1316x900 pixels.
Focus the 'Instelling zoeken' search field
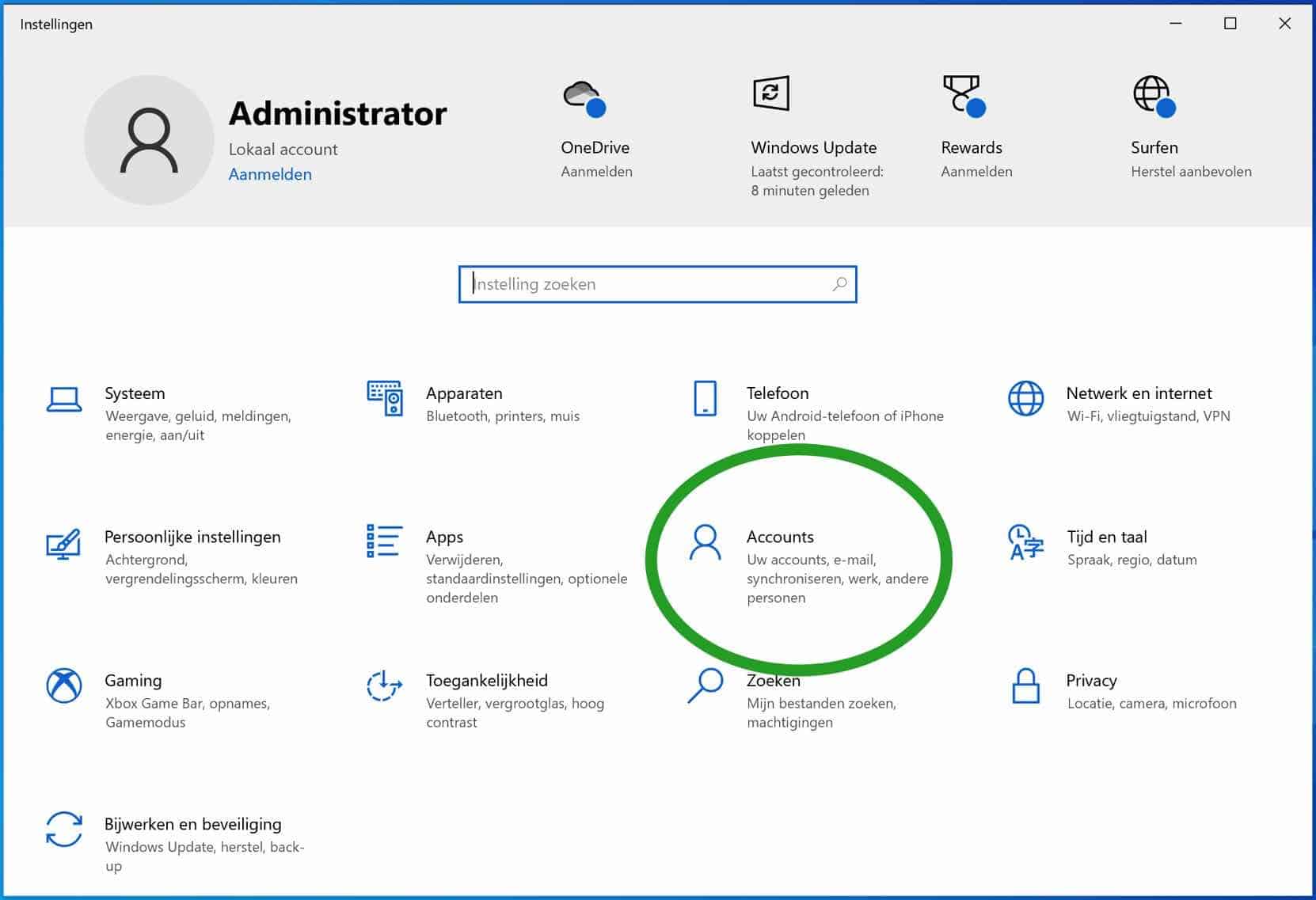[657, 284]
